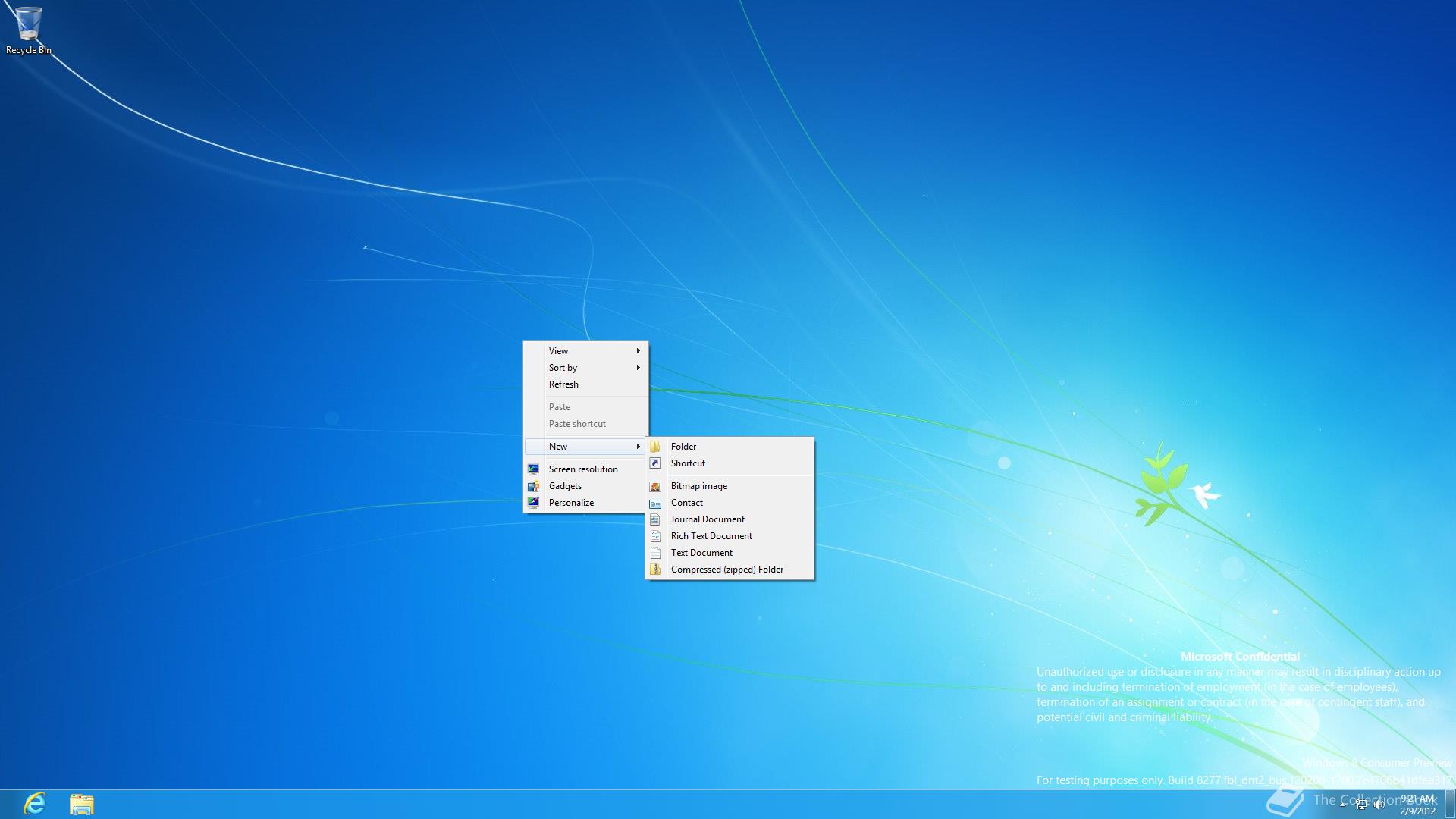Open File Explorer from the taskbar
Screen dimensions: 1456x819
coord(81,804)
